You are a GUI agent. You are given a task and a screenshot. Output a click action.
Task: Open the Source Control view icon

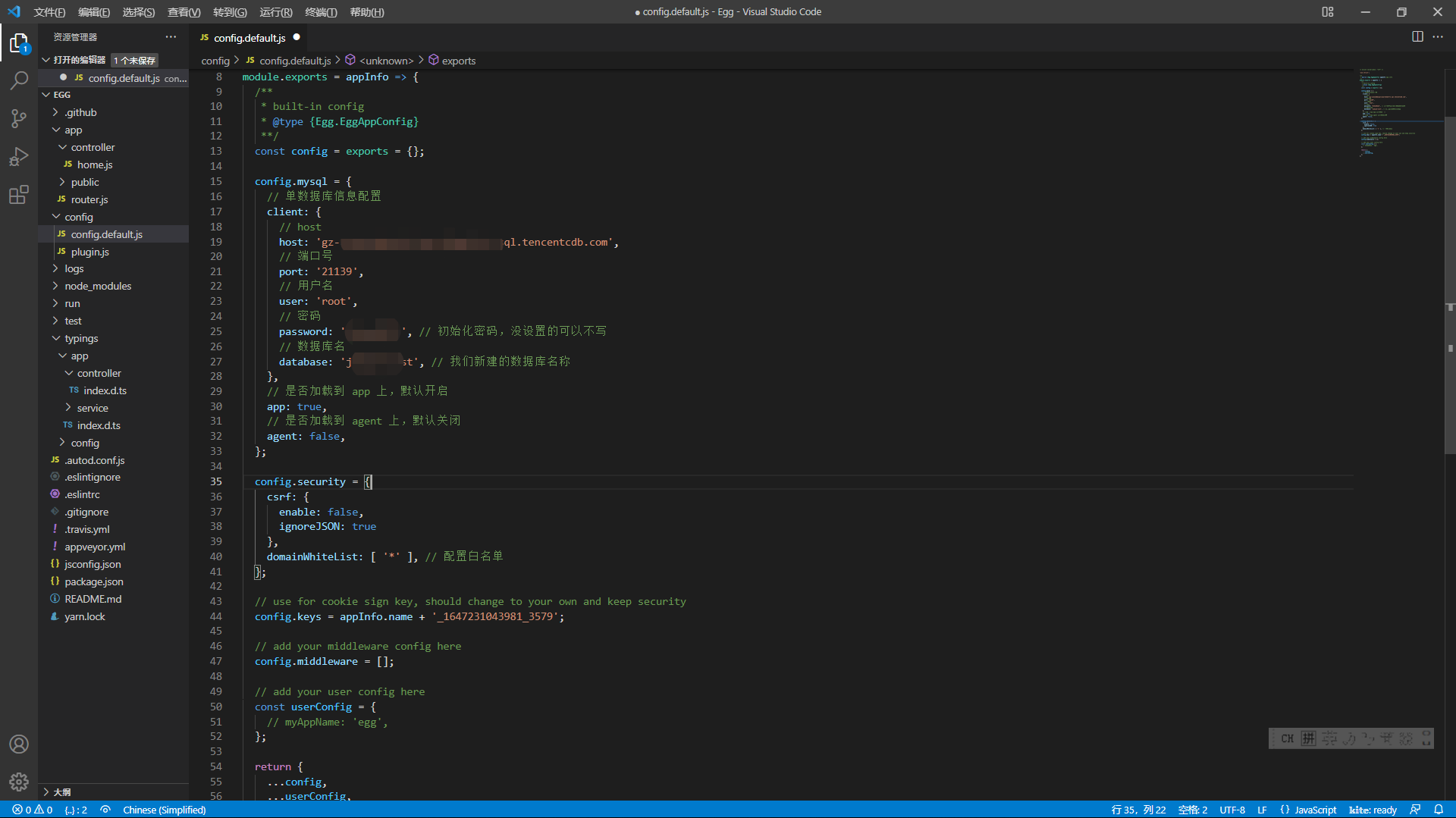point(19,118)
